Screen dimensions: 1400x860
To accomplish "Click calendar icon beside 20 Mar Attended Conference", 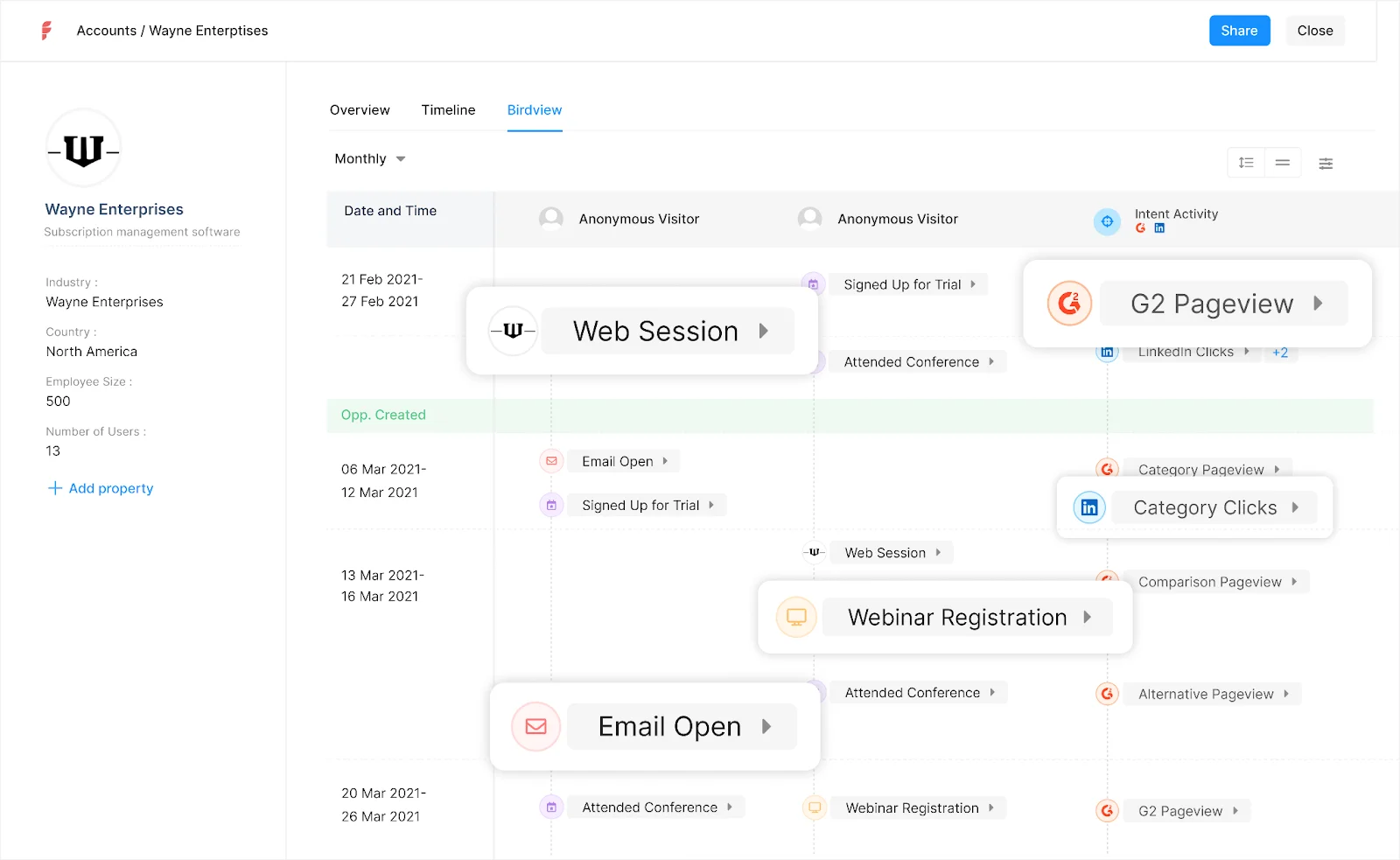I will click(551, 808).
